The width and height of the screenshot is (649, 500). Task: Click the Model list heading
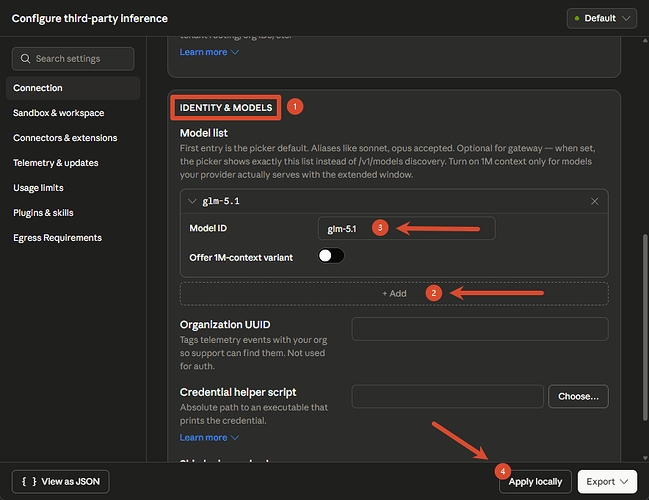pos(204,133)
